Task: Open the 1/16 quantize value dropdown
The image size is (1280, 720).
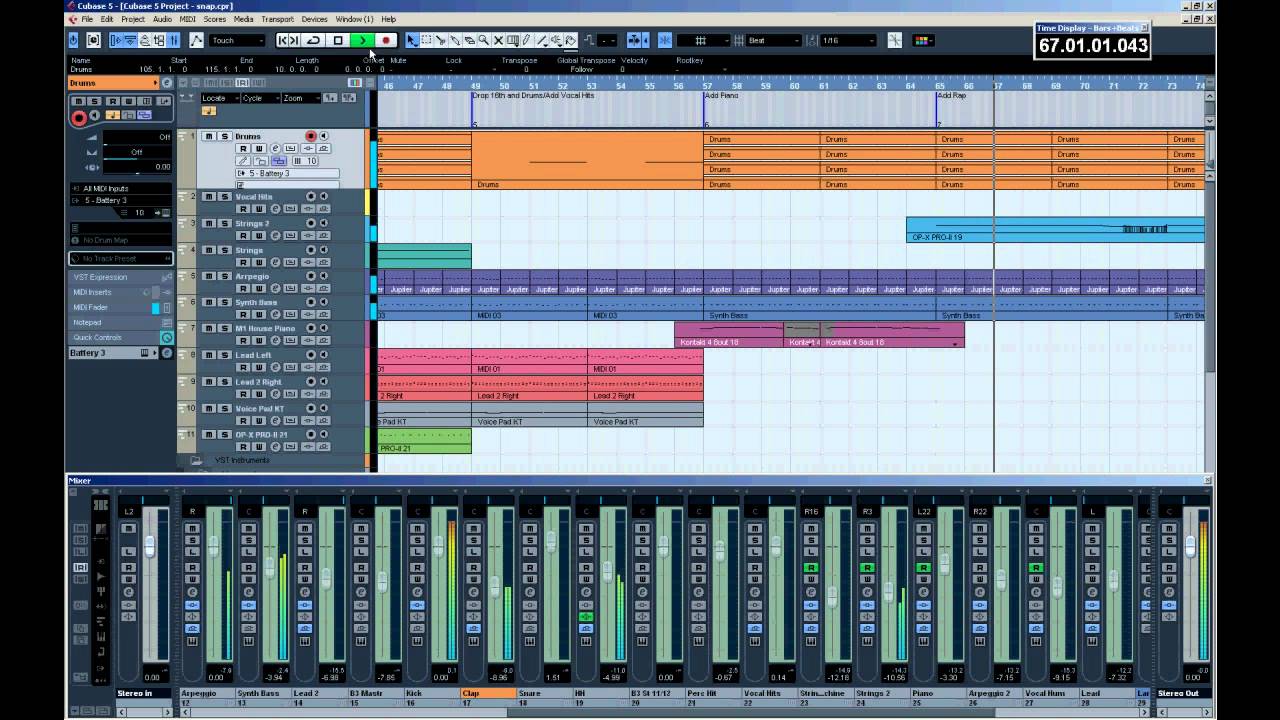Action: click(x=848, y=40)
